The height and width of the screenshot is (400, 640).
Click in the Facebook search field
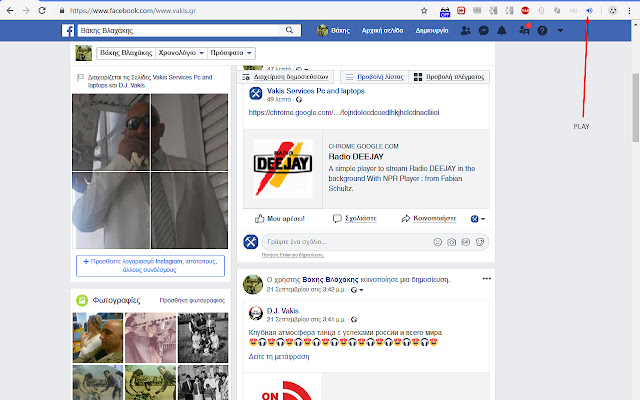pos(178,30)
